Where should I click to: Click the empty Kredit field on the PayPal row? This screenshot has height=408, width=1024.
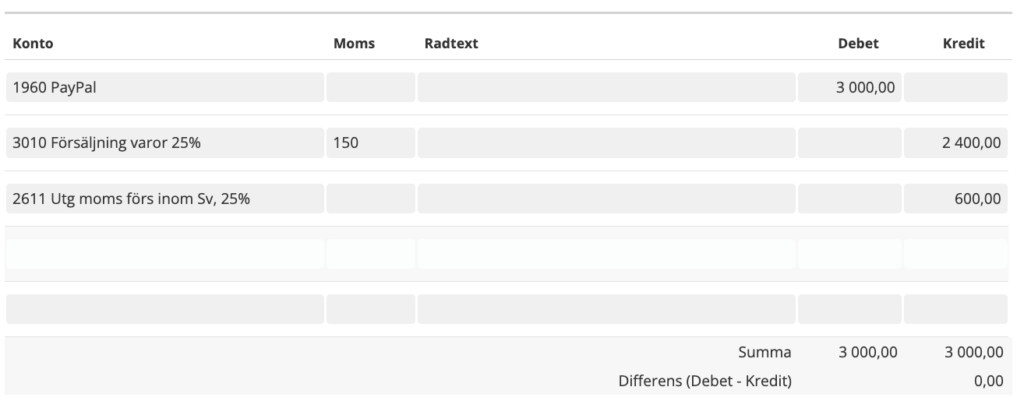point(955,87)
